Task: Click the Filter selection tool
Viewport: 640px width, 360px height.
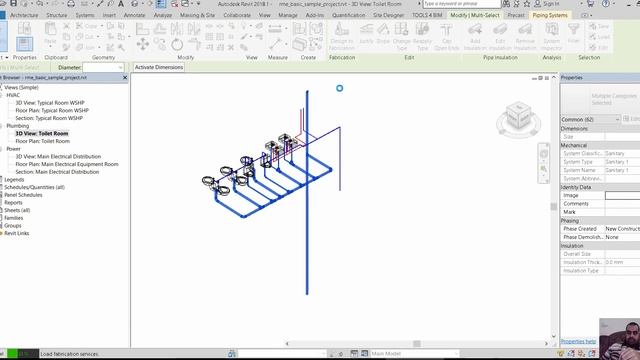Action: click(573, 33)
